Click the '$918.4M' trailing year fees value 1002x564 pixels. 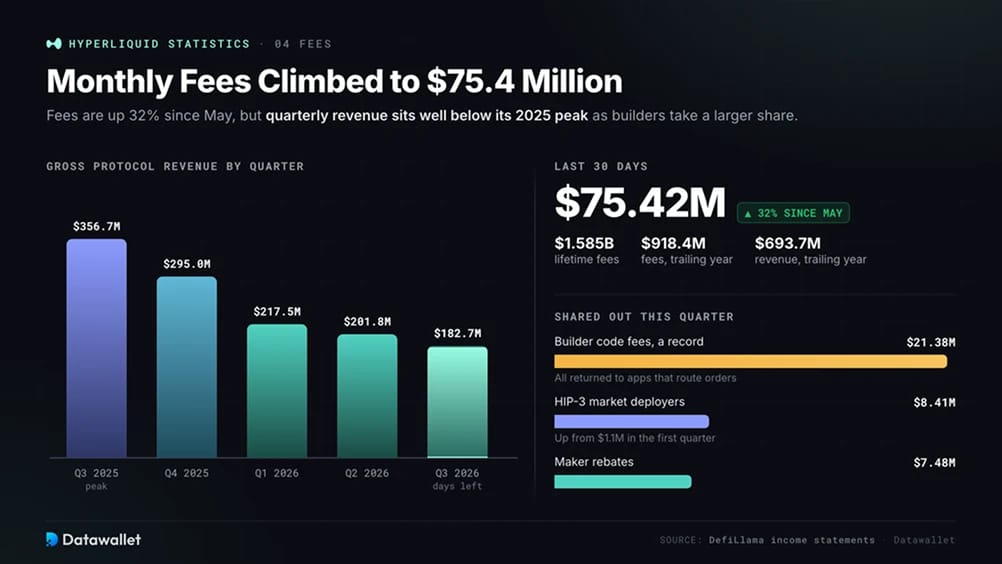tap(674, 243)
